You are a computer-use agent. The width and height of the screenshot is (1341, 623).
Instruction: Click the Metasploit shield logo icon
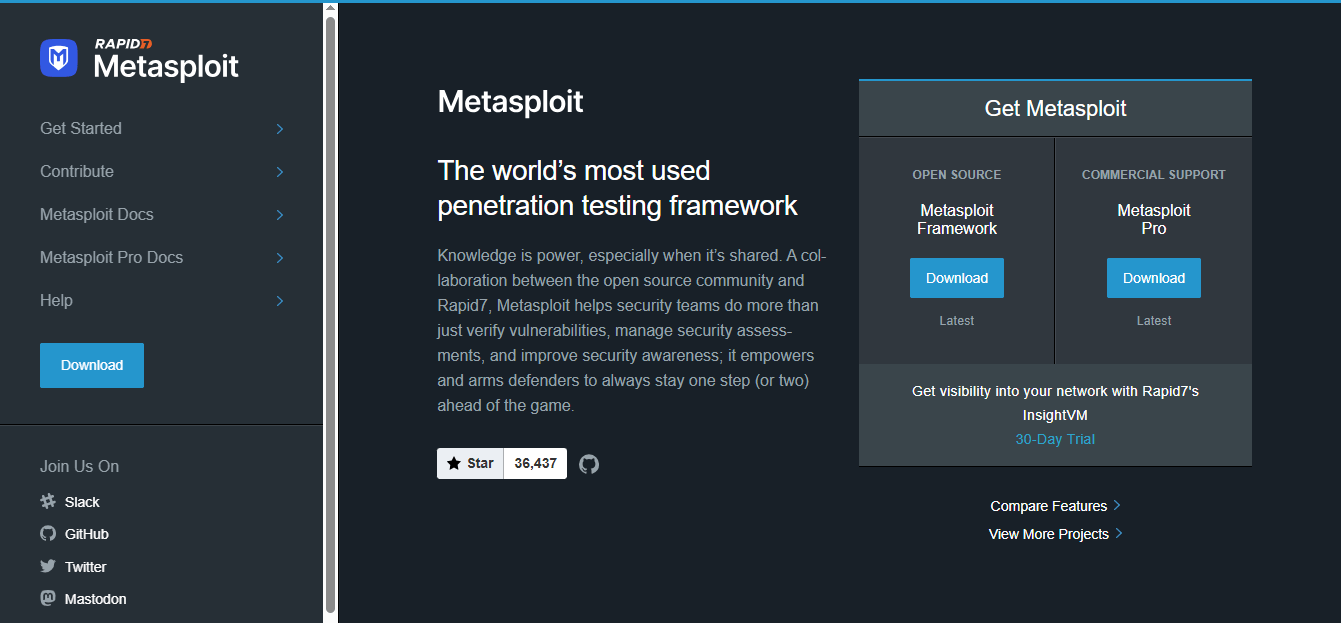59,58
